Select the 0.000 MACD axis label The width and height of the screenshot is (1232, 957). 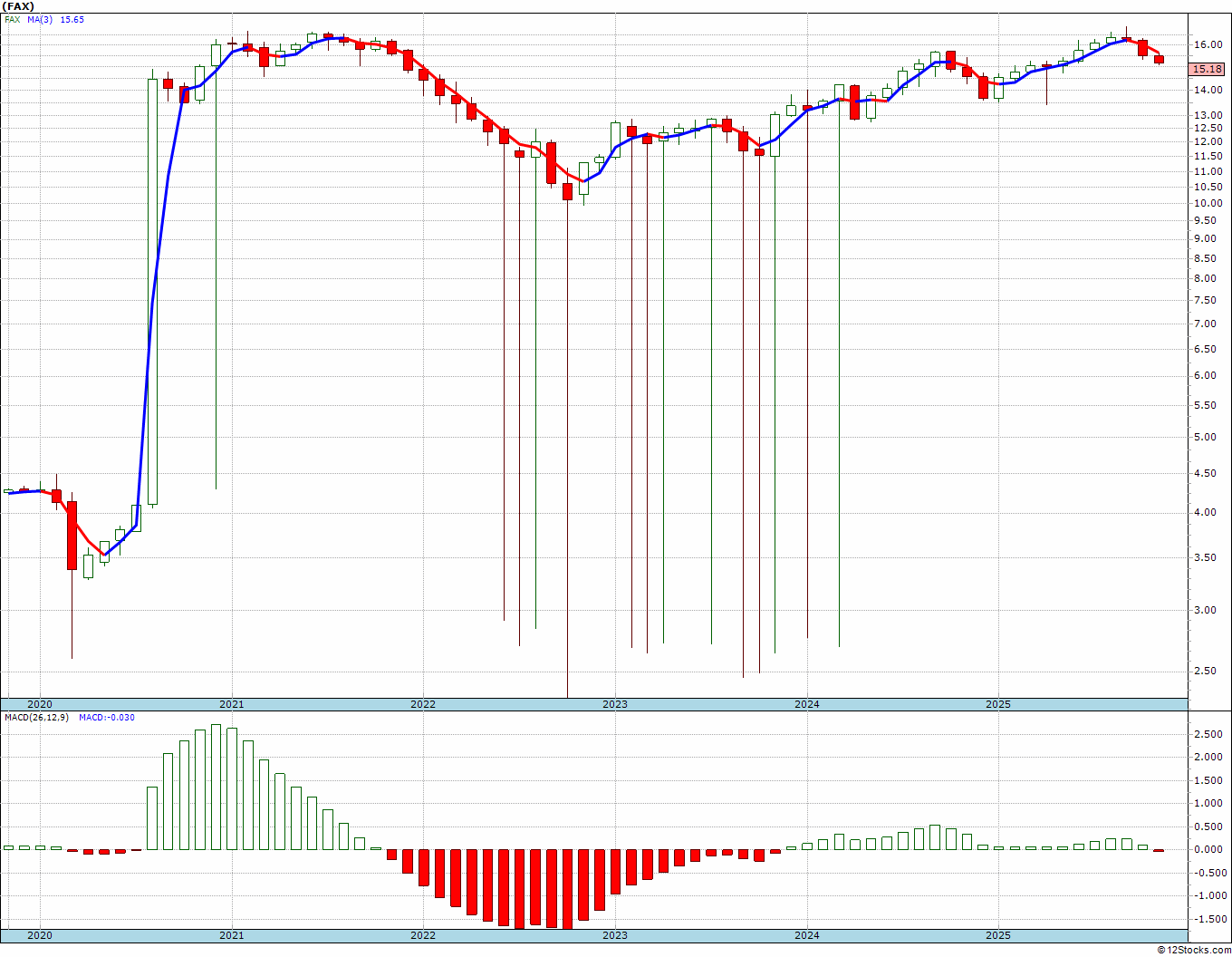tap(1209, 849)
